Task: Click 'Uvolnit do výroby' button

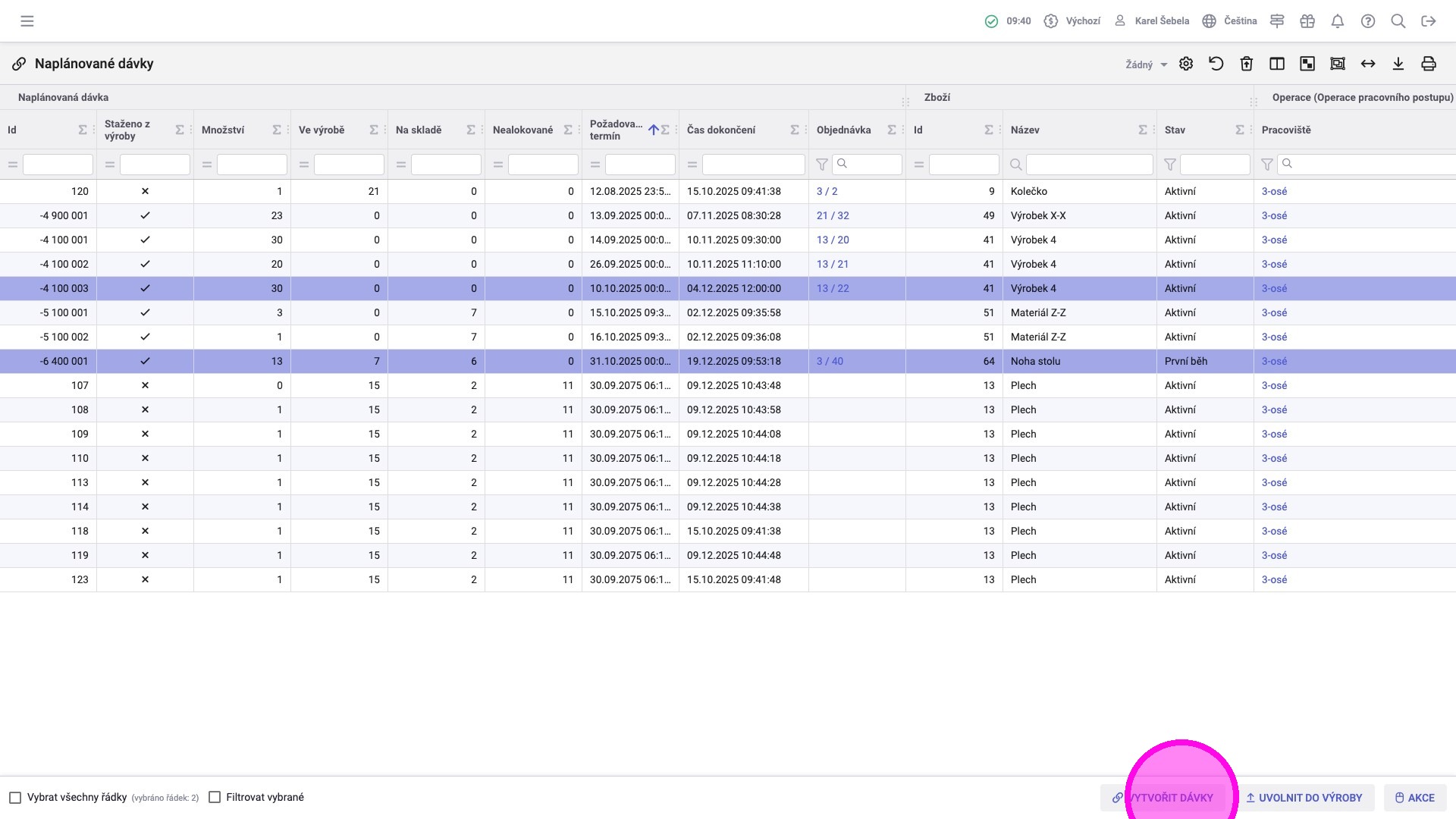Action: pos(1304,798)
